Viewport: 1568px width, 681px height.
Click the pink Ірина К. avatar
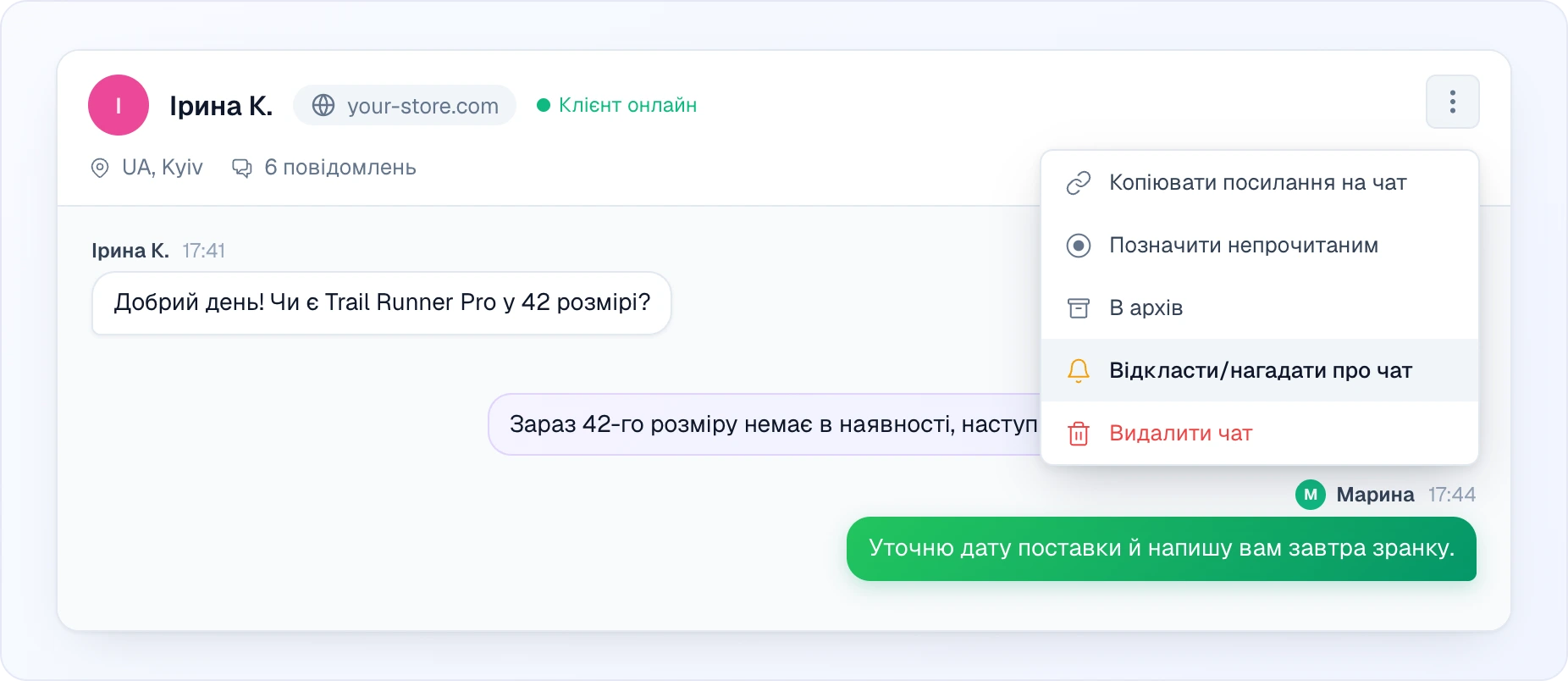click(119, 105)
